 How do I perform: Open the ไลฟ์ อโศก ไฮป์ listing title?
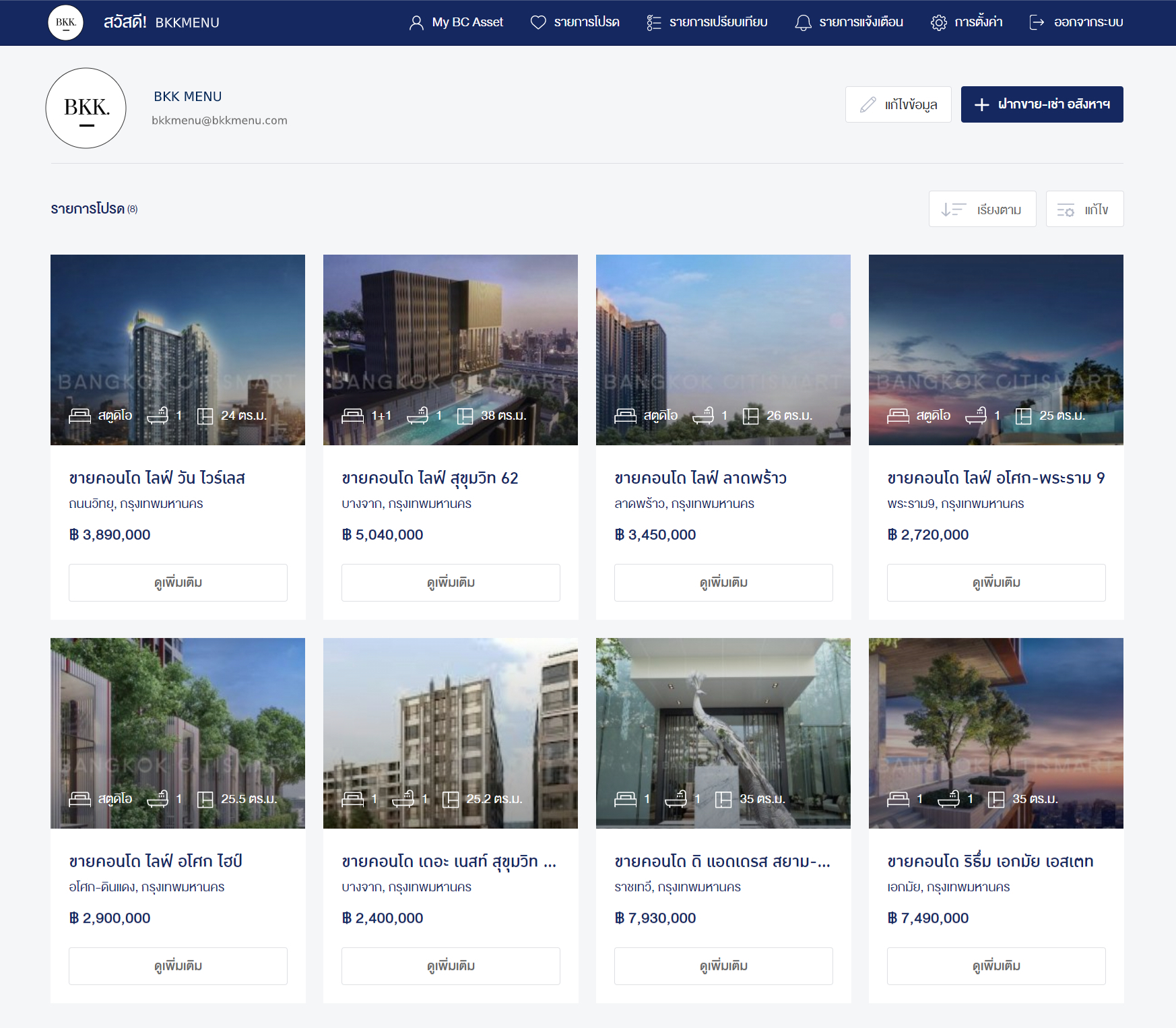pyautogui.click(x=156, y=862)
